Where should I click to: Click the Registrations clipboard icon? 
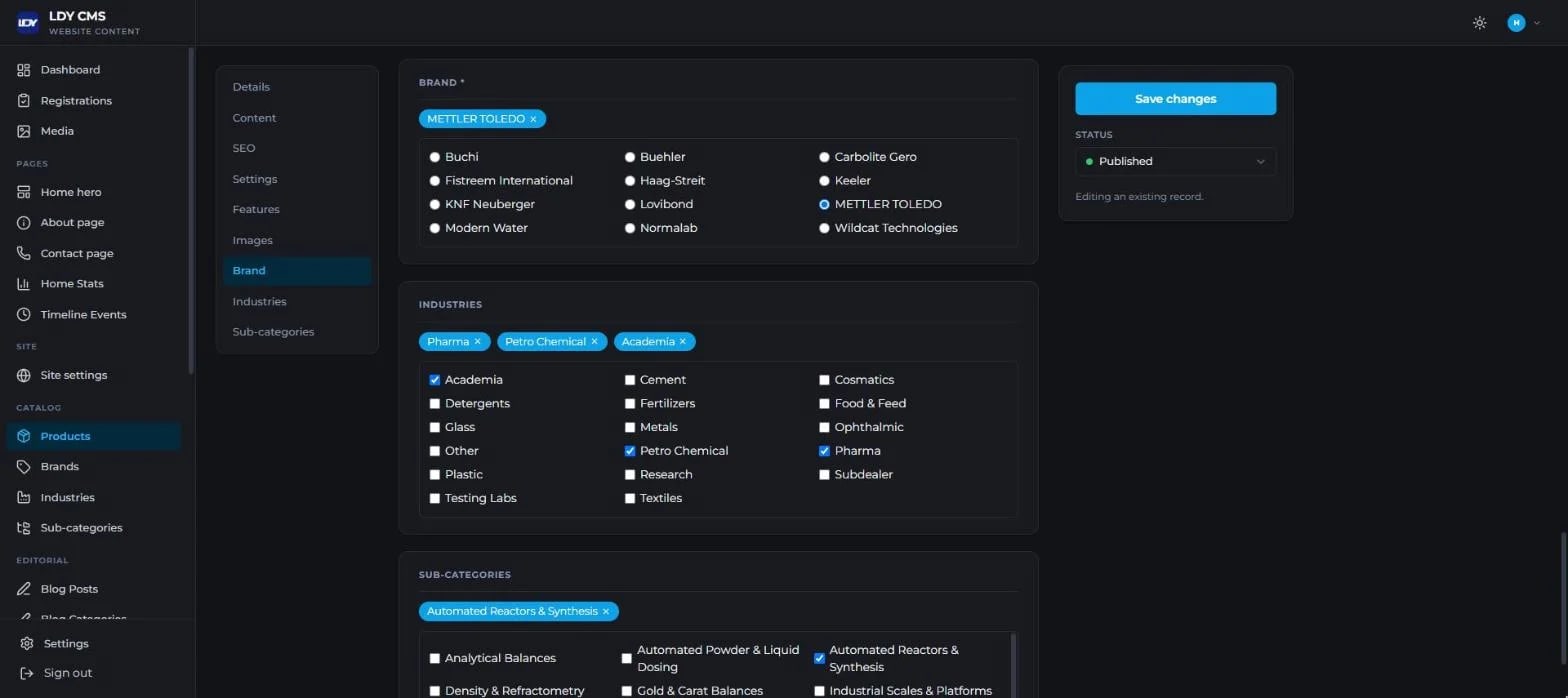tap(24, 101)
